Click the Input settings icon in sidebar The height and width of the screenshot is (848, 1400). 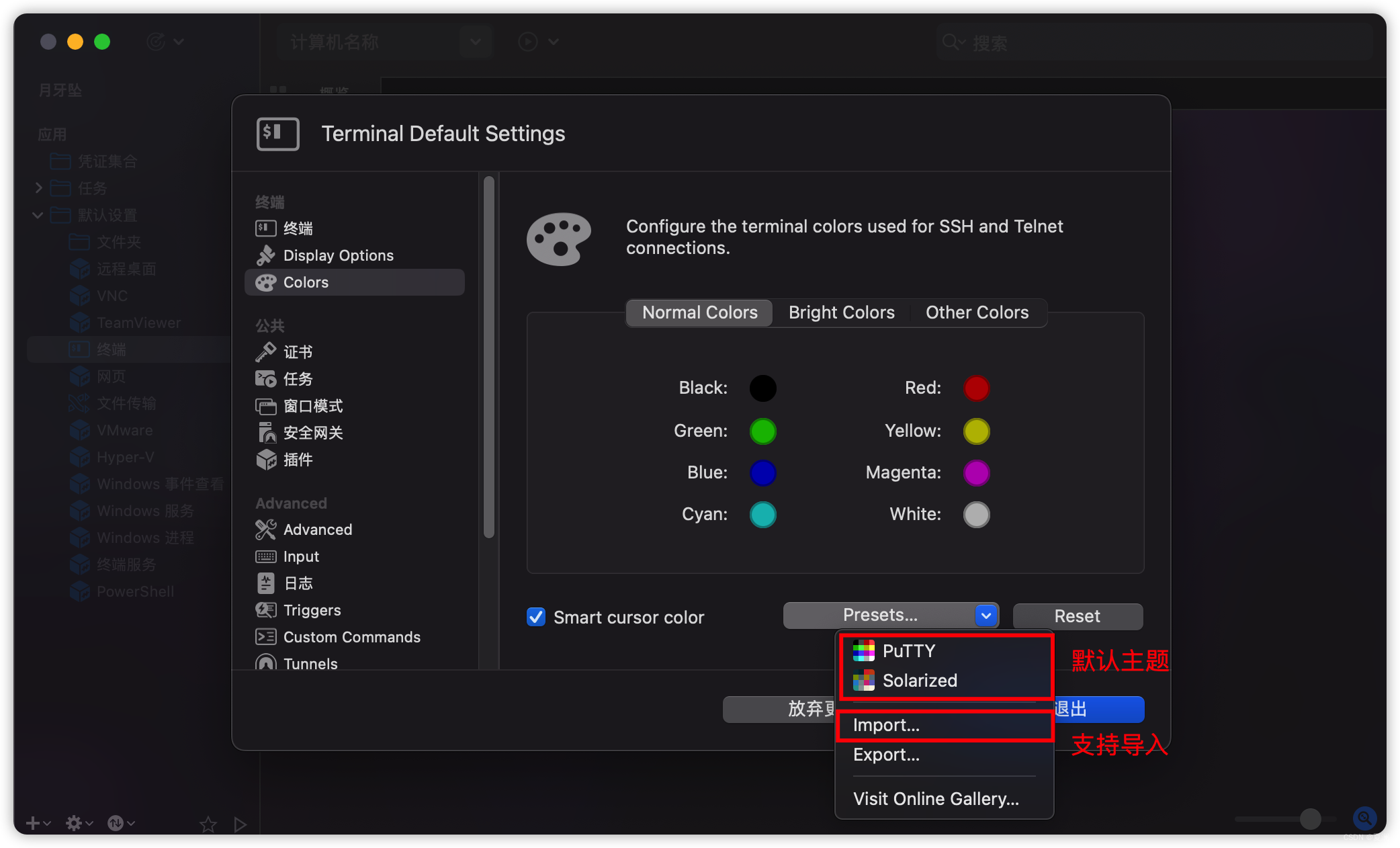click(266, 555)
